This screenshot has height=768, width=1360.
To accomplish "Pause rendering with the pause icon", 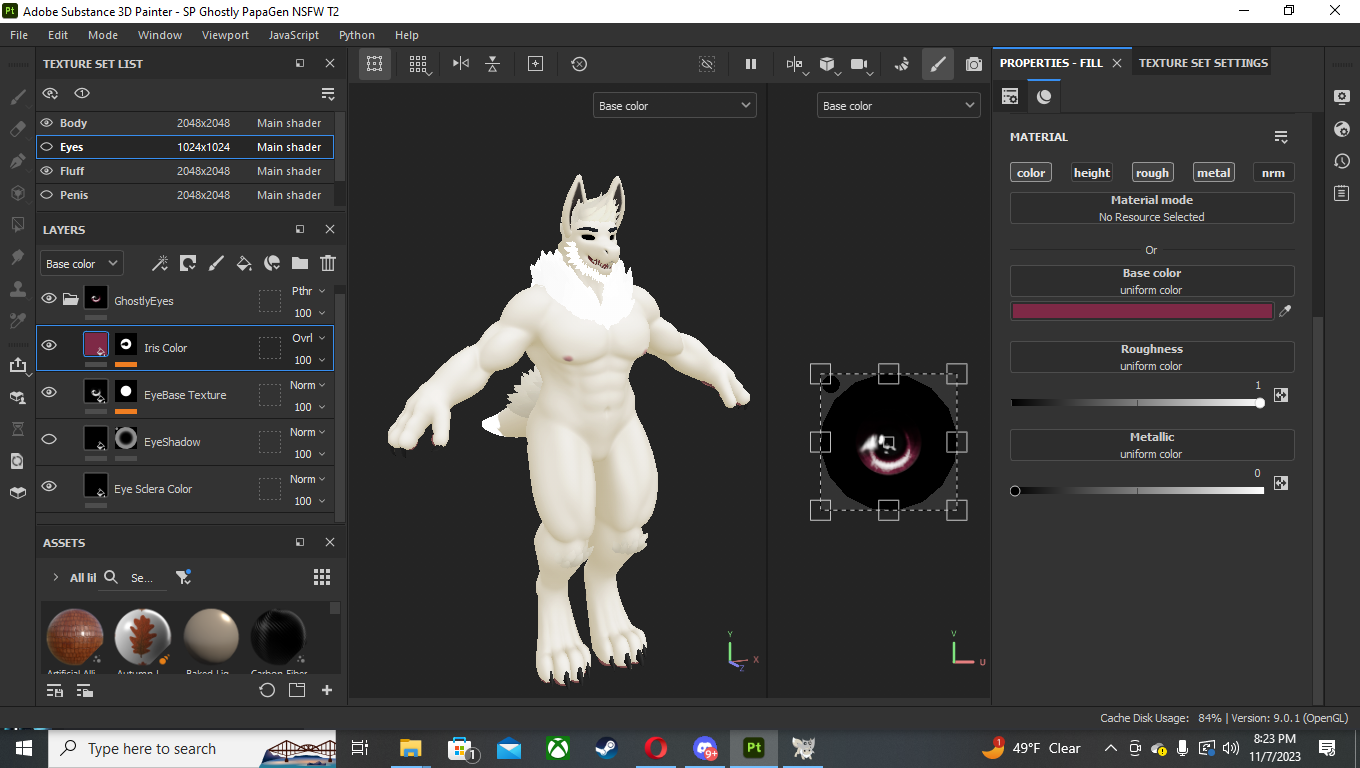I will coord(751,64).
